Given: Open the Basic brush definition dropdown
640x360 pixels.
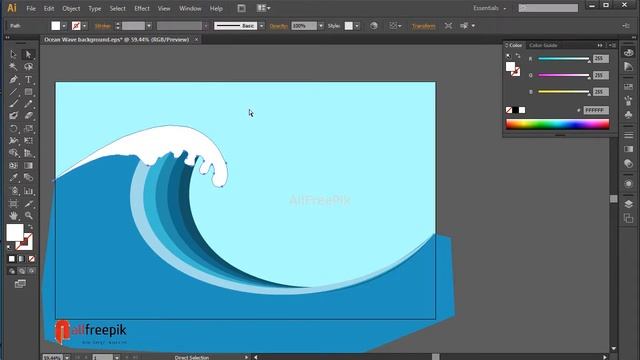Looking at the screenshot, I should click(x=262, y=26).
